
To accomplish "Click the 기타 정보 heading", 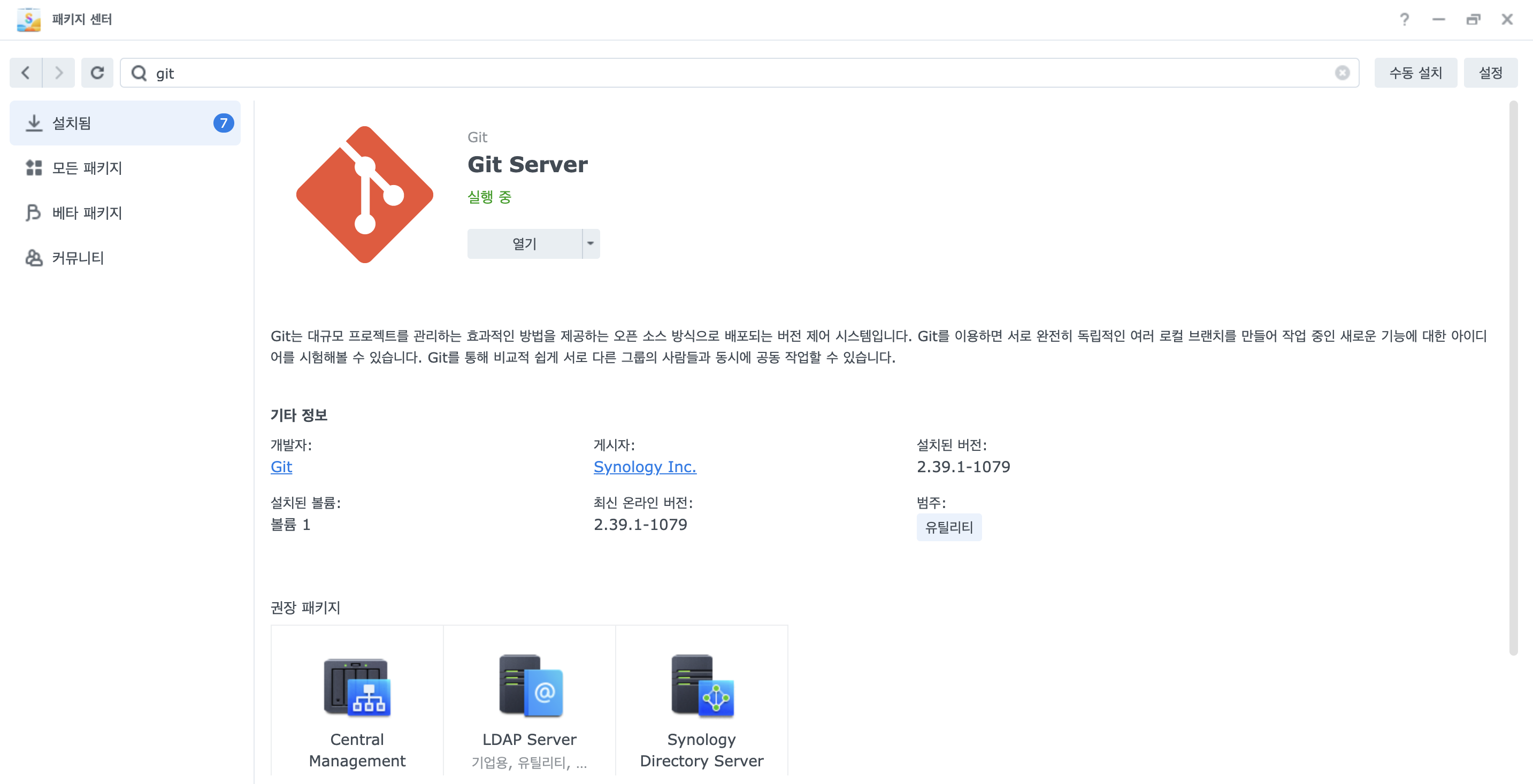I will click(x=299, y=415).
